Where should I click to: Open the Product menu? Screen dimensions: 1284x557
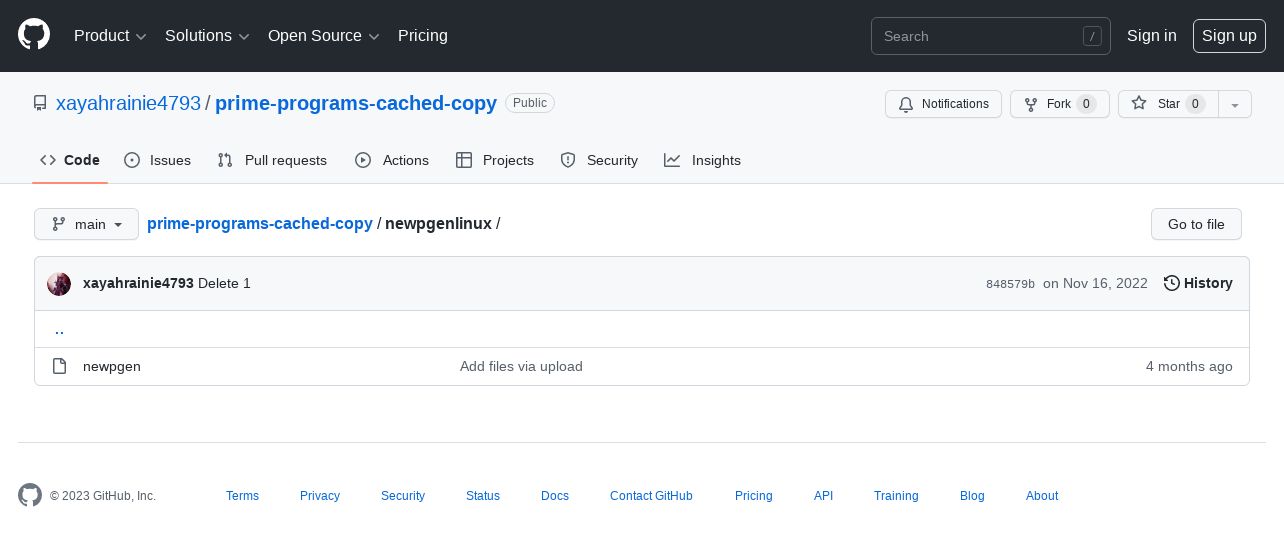(110, 36)
